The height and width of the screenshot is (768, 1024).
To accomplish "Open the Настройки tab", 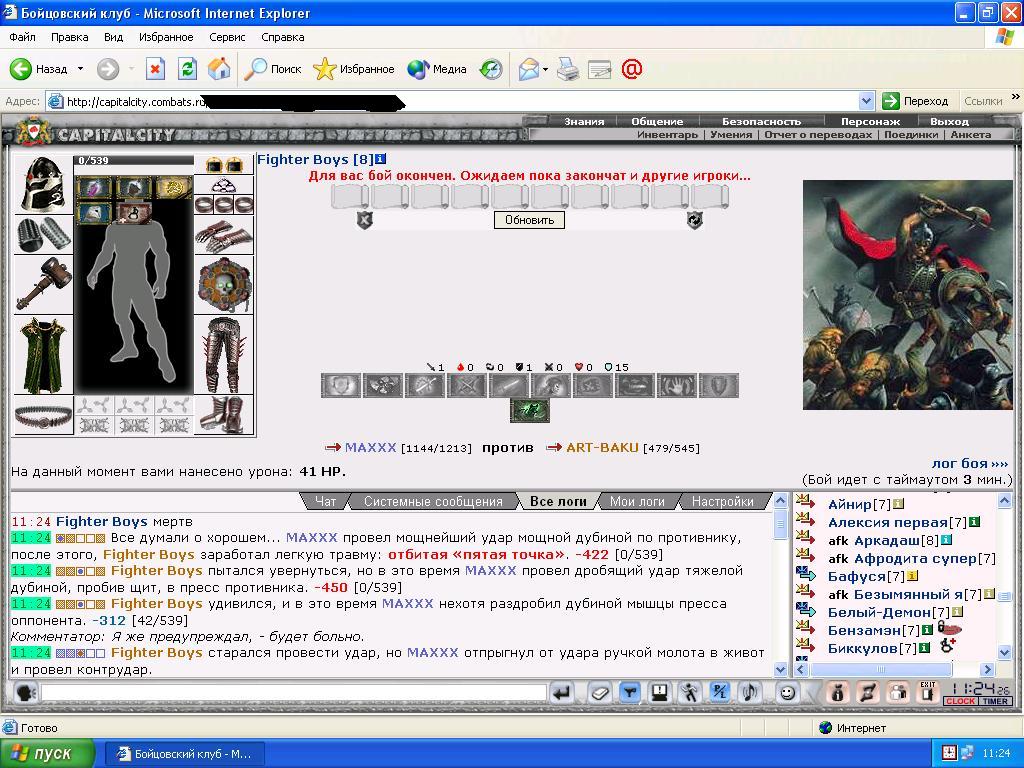I will (x=722, y=502).
